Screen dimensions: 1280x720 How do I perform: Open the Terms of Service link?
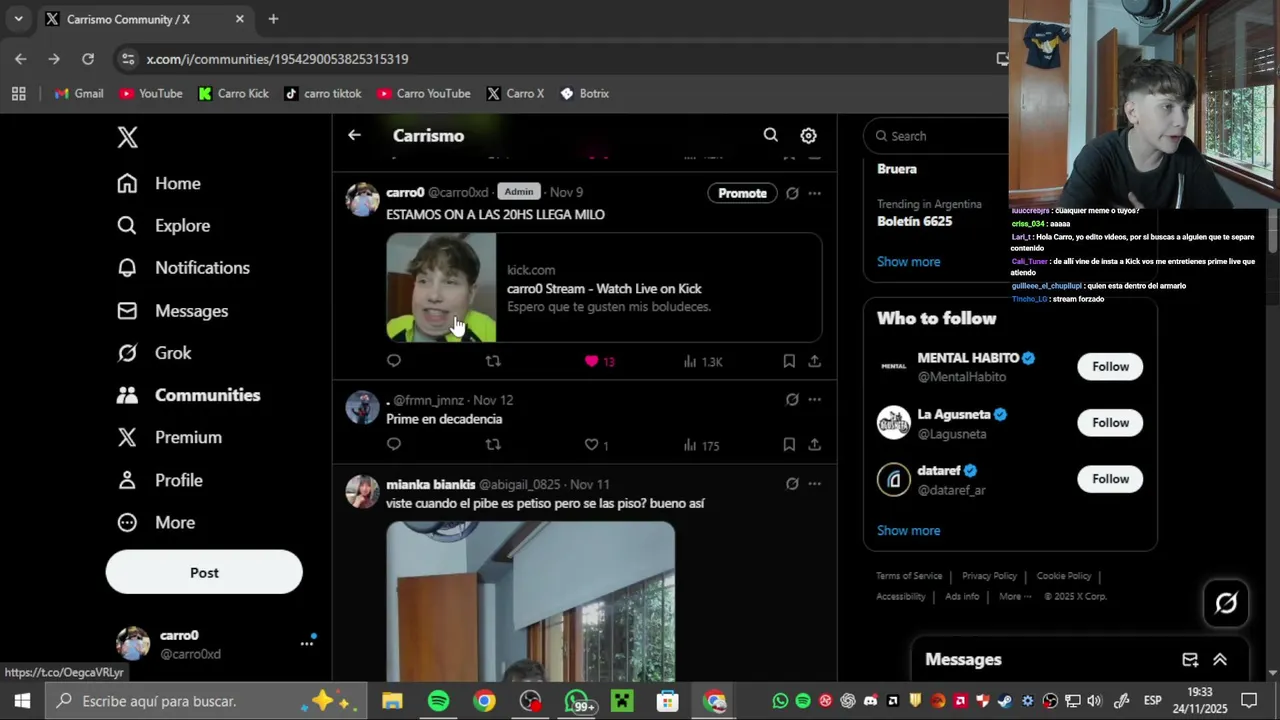pos(909,576)
